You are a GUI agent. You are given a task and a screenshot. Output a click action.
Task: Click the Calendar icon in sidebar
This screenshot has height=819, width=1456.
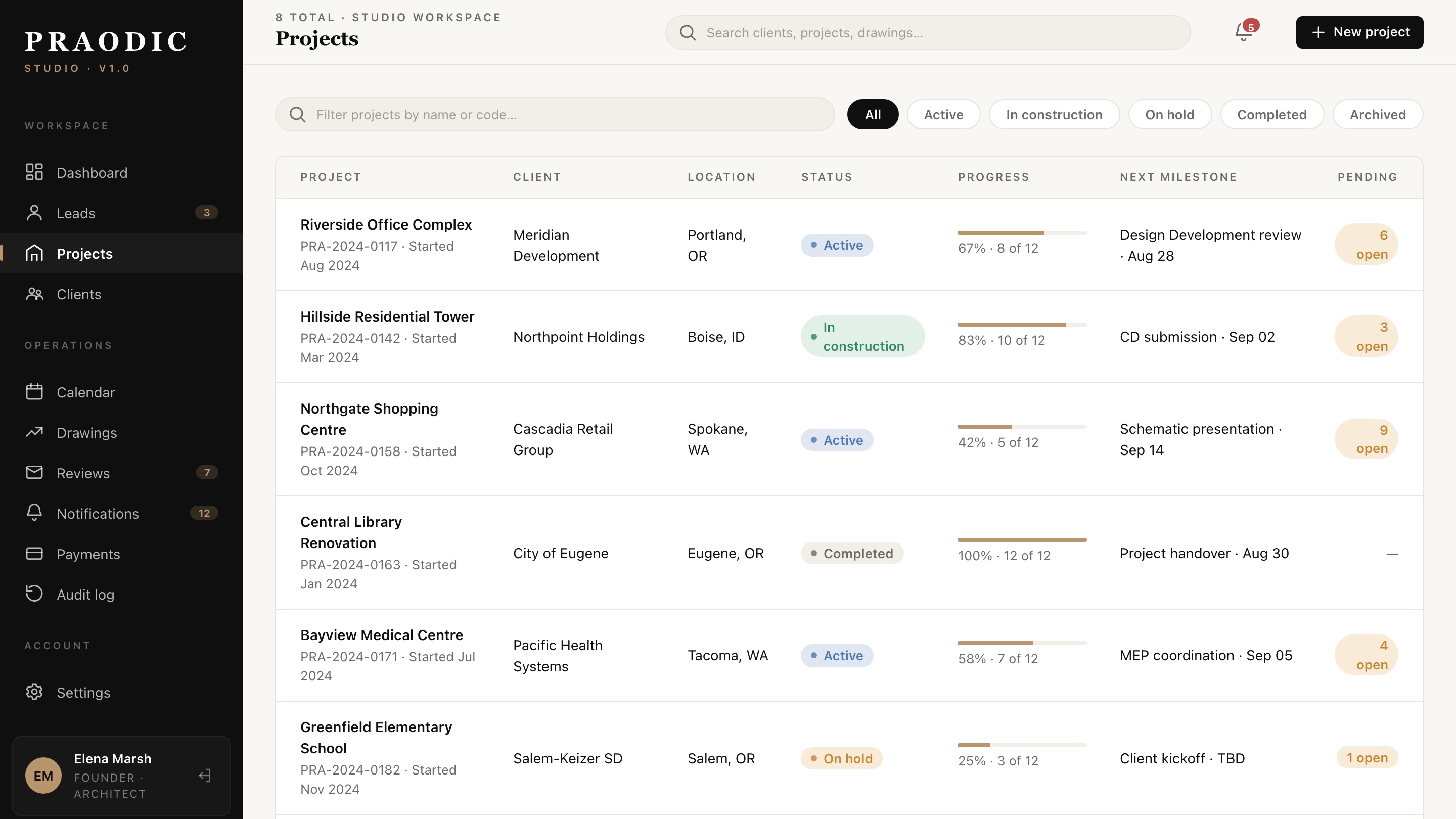pyautogui.click(x=34, y=392)
